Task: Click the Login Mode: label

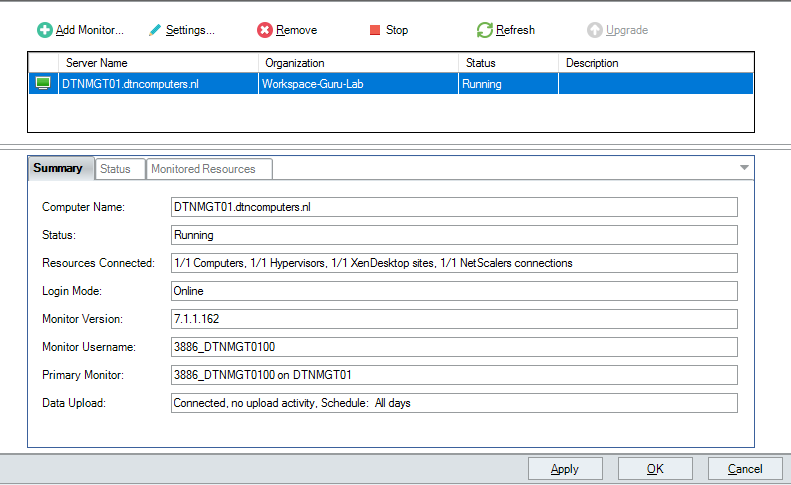Action: tap(72, 291)
